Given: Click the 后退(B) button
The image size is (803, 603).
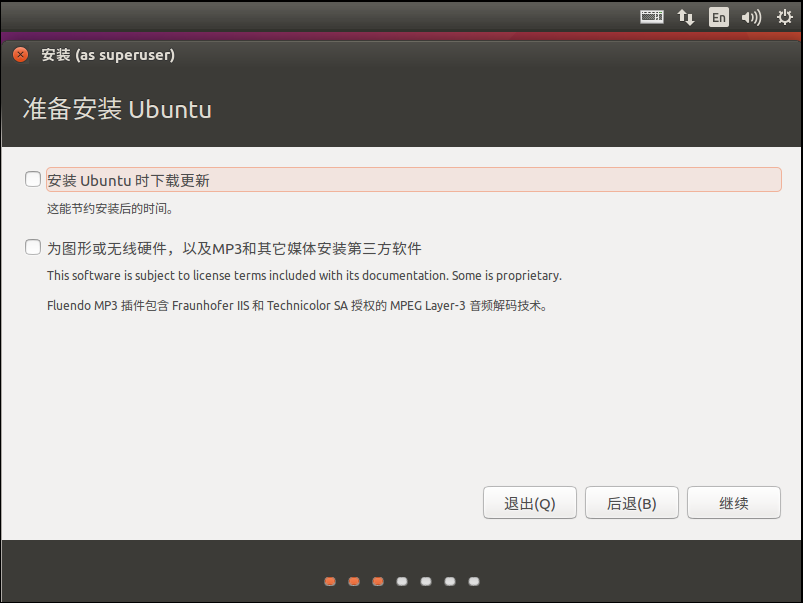Looking at the screenshot, I should [x=631, y=502].
